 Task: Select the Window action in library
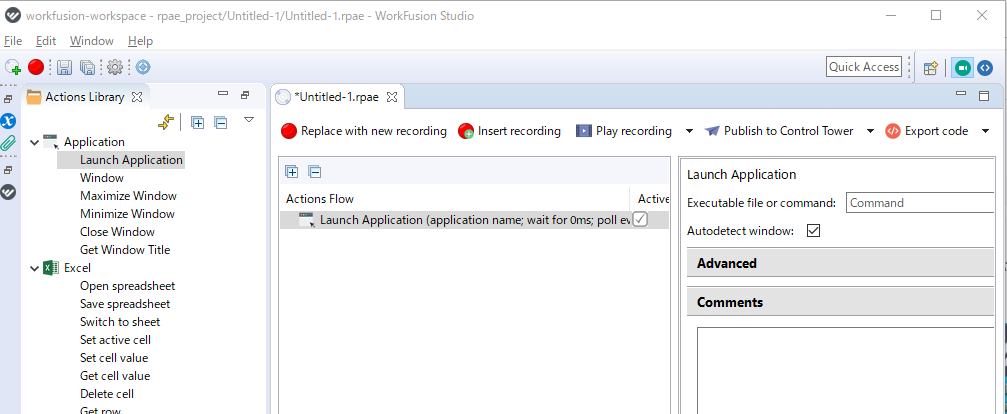click(101, 178)
